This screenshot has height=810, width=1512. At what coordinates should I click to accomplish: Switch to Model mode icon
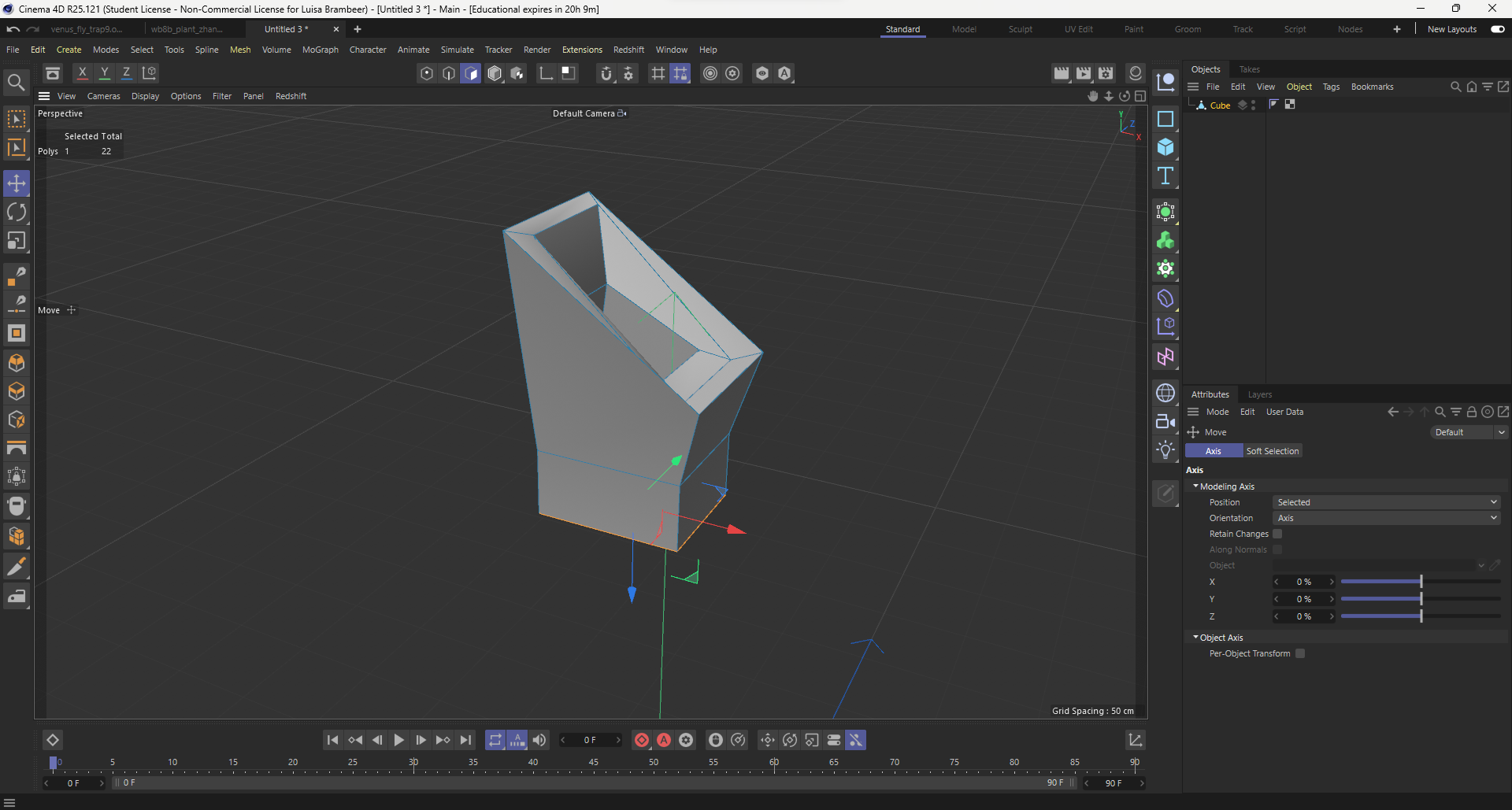coord(495,73)
